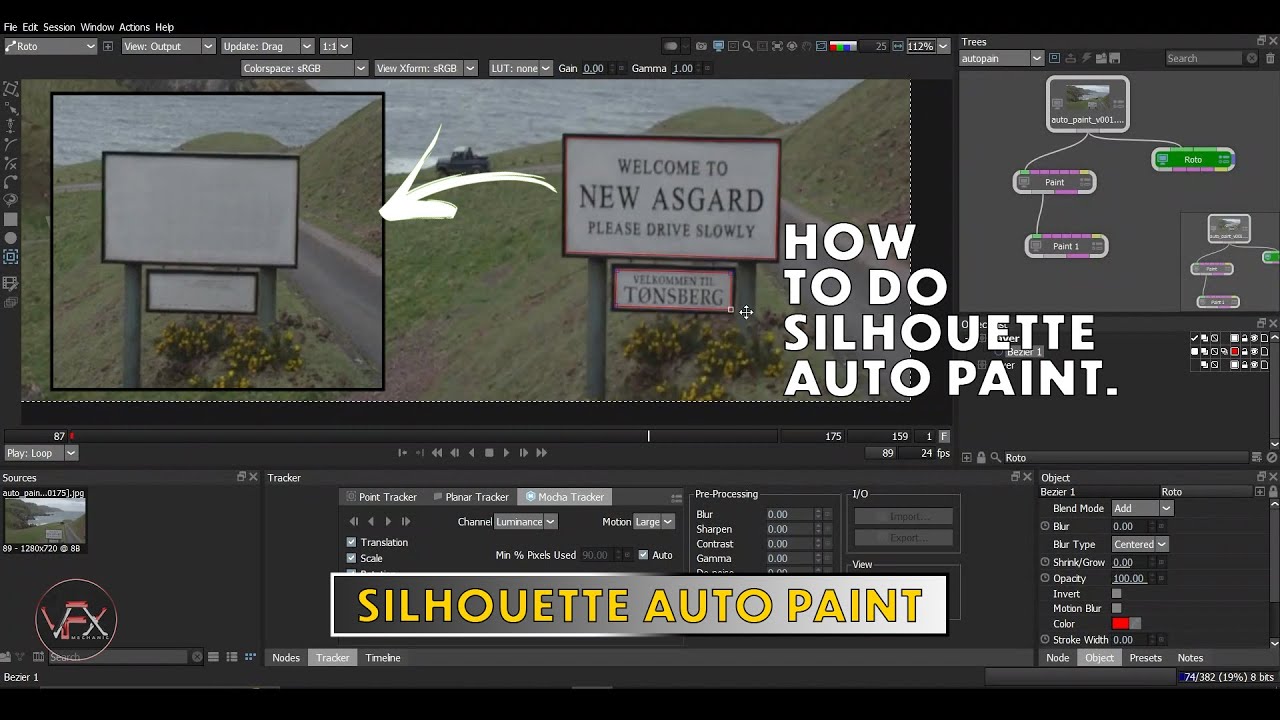1280x720 pixels.
Task: Toggle the Auto checkbox
Action: pyautogui.click(x=643, y=555)
